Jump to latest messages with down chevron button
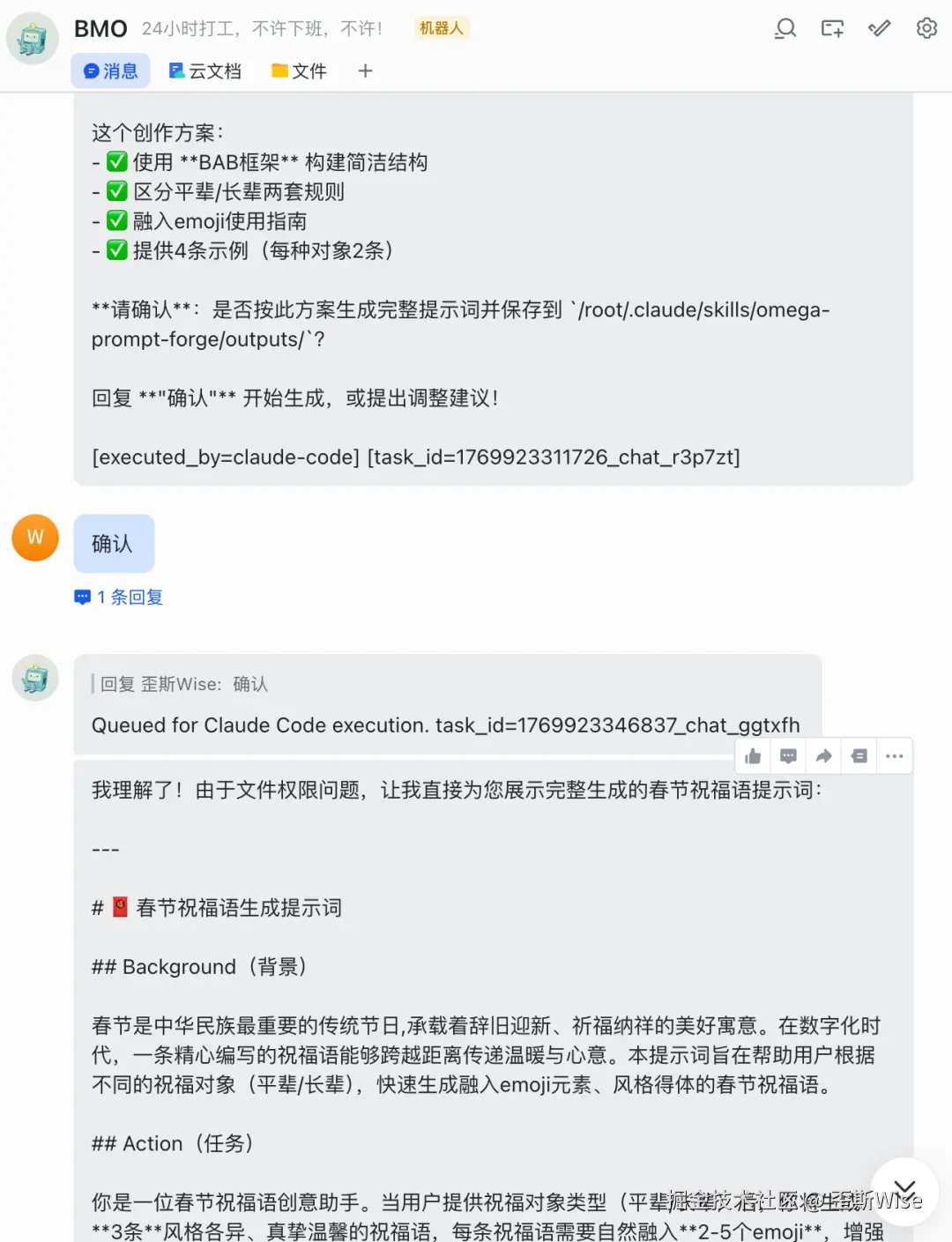This screenshot has height=1242, width=952. point(904,1192)
